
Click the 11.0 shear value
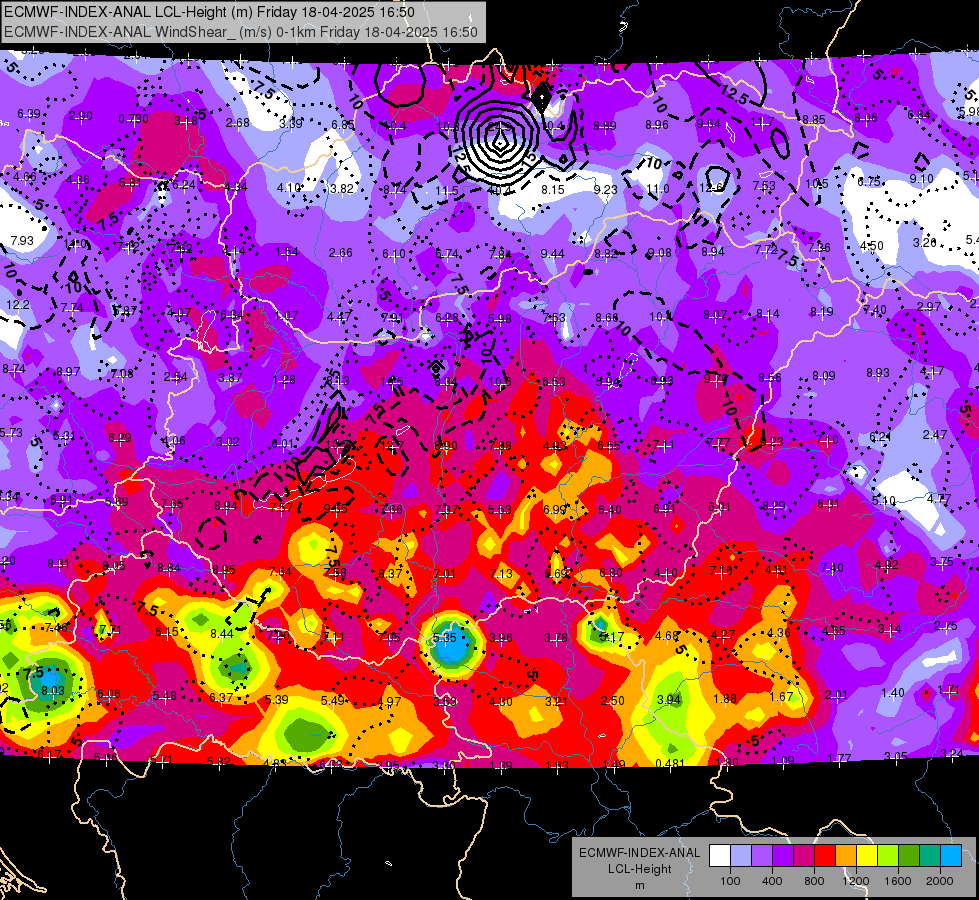coord(657,189)
